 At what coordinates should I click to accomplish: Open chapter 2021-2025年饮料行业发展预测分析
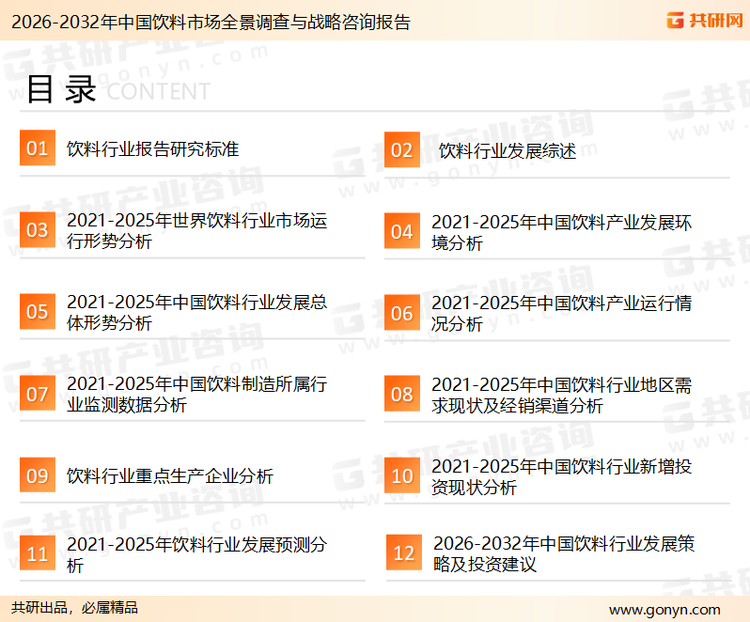coord(197,555)
